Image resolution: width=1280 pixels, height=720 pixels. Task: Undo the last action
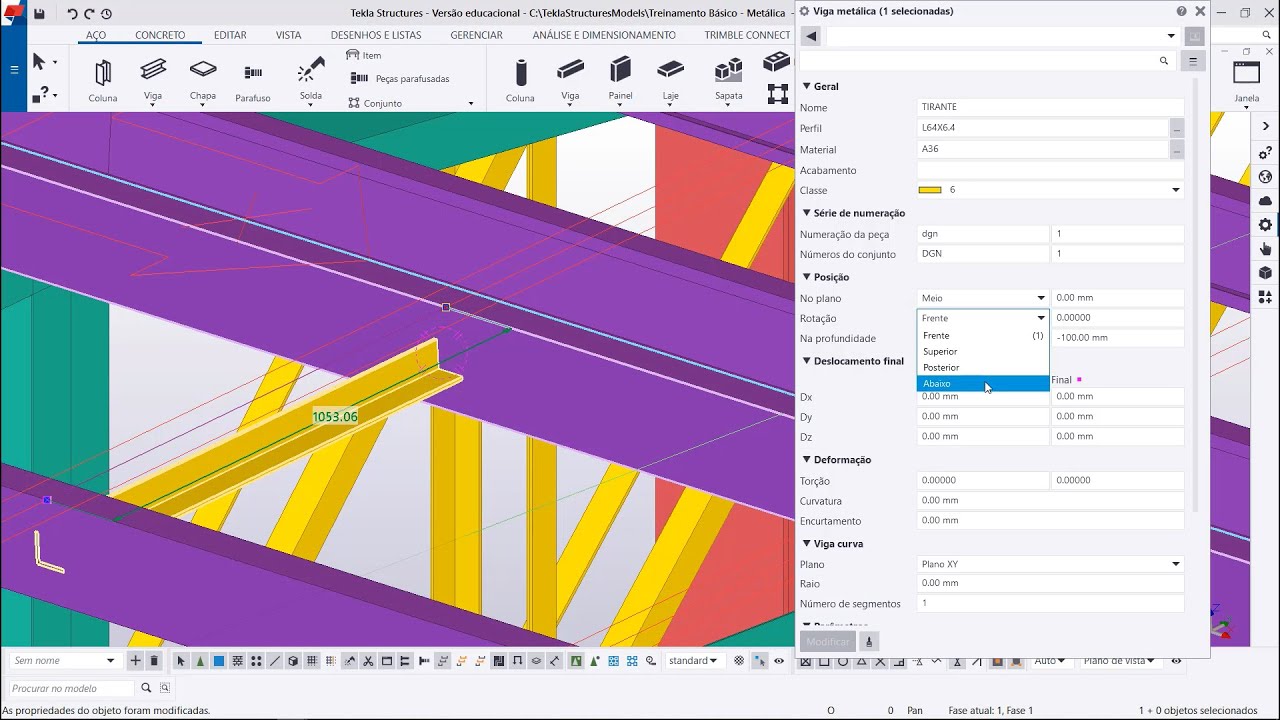[x=72, y=14]
